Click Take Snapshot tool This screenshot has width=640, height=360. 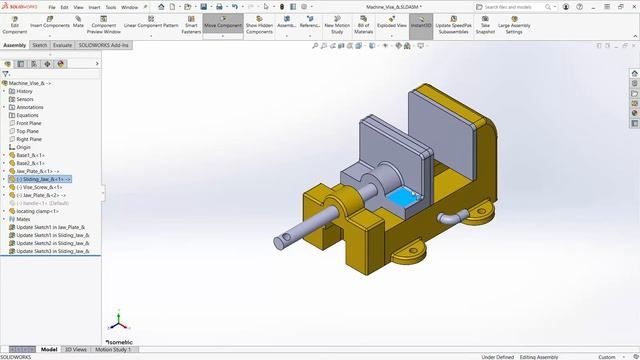(x=485, y=25)
